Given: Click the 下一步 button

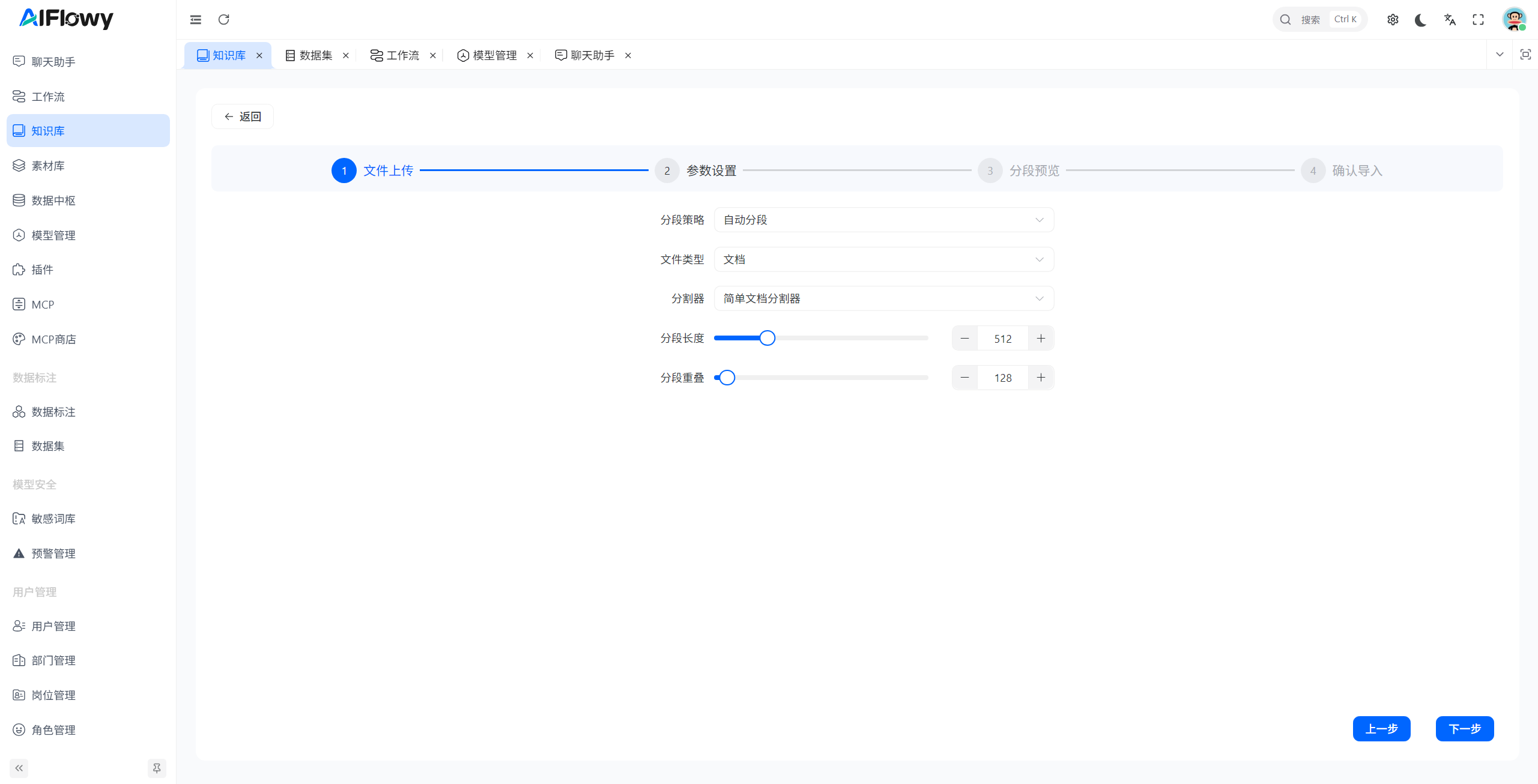Looking at the screenshot, I should click(x=1464, y=729).
